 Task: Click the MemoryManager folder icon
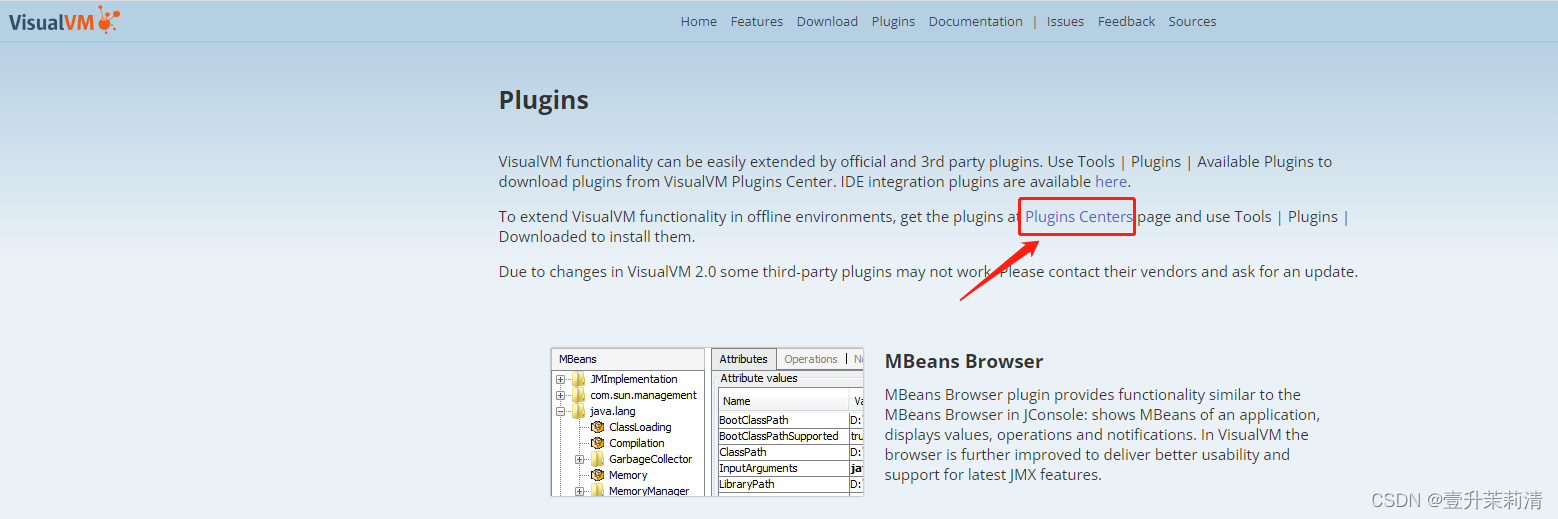coord(598,491)
